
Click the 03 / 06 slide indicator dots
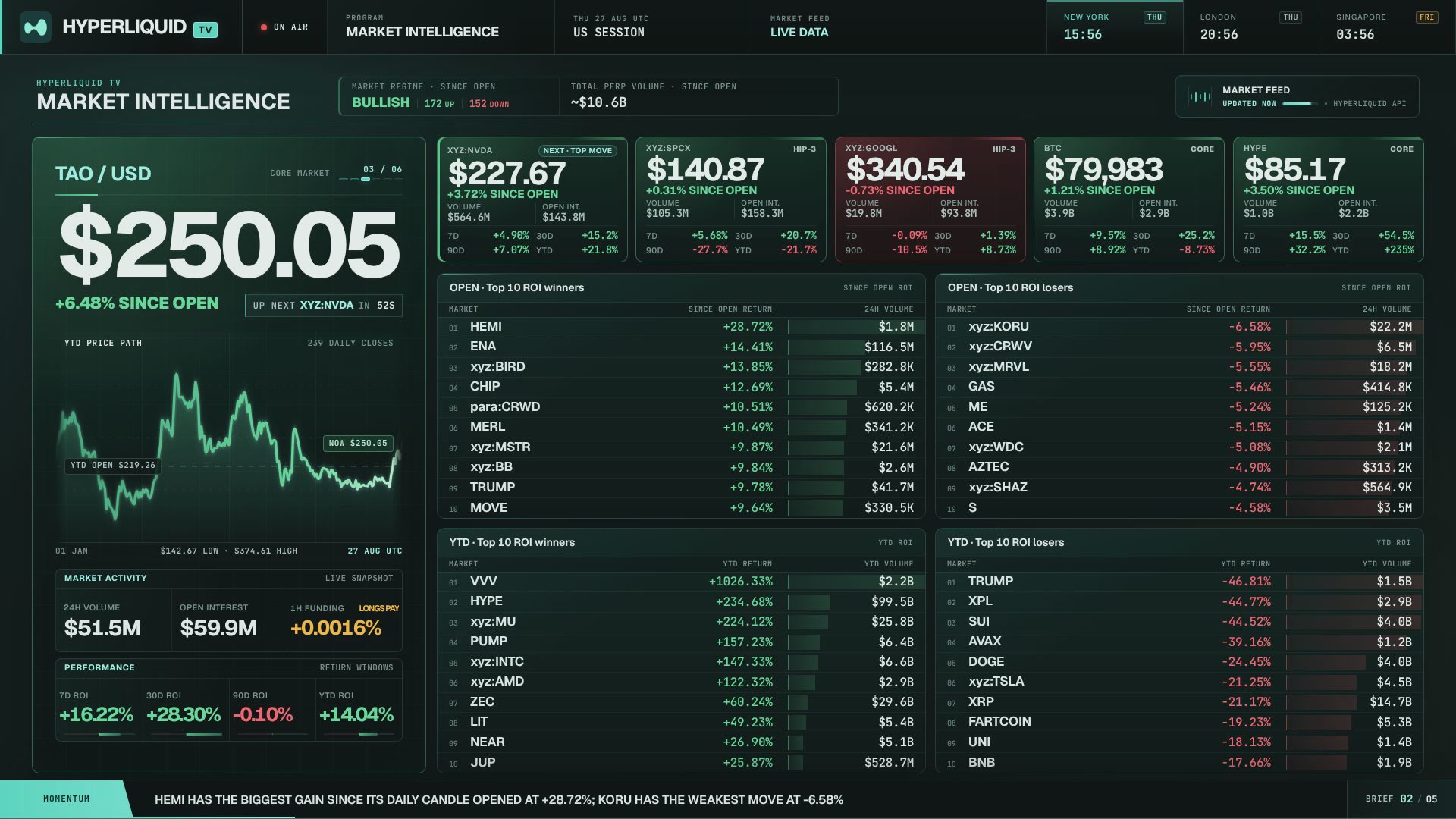371,180
